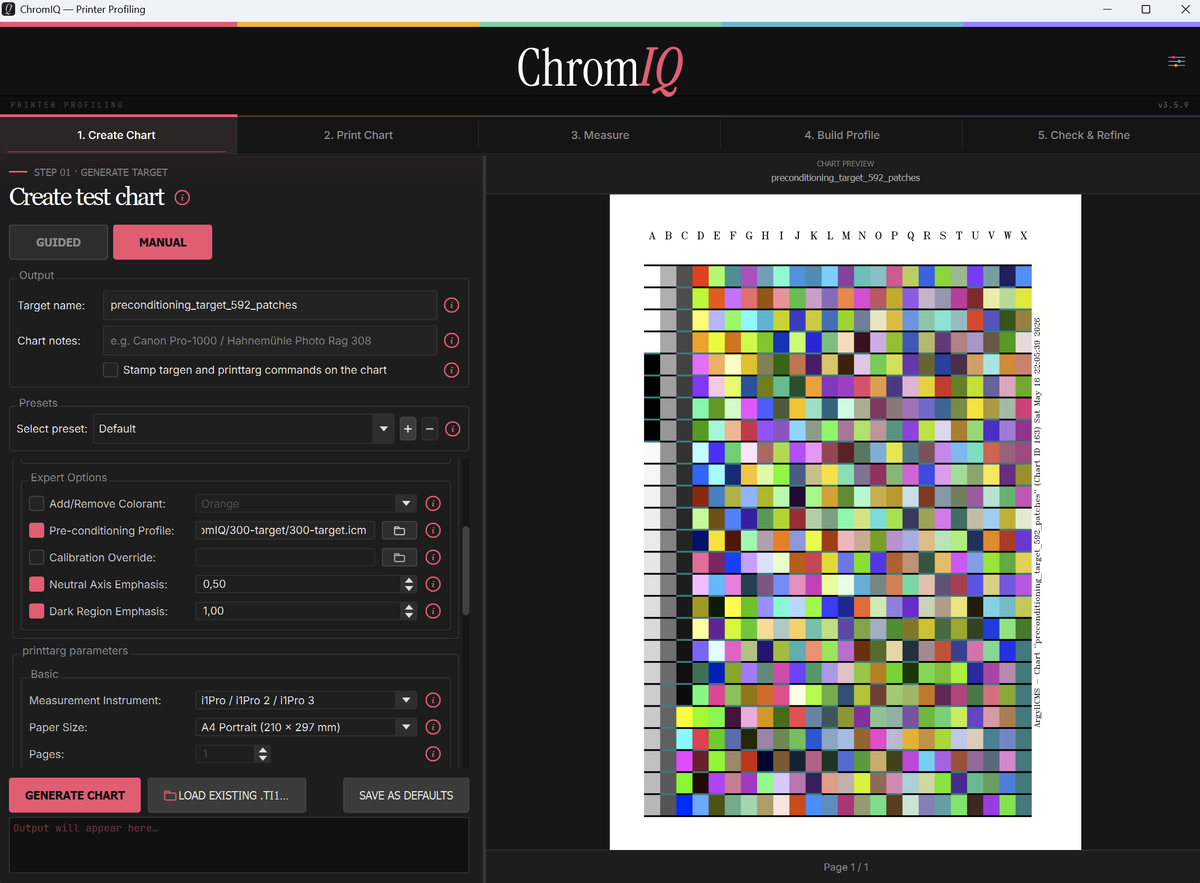Go to 2. Print Chart tab
This screenshot has width=1200, height=883.
coord(358,135)
